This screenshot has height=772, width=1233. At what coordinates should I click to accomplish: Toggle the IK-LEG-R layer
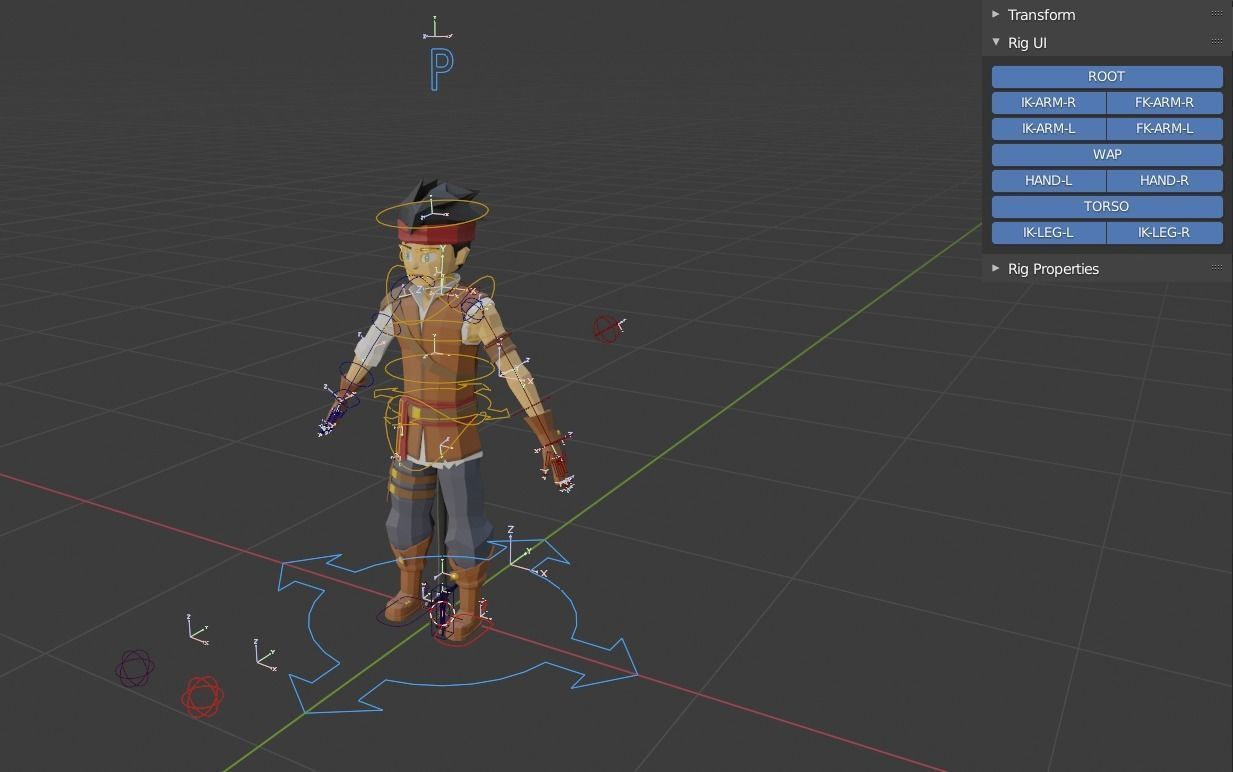(1165, 232)
